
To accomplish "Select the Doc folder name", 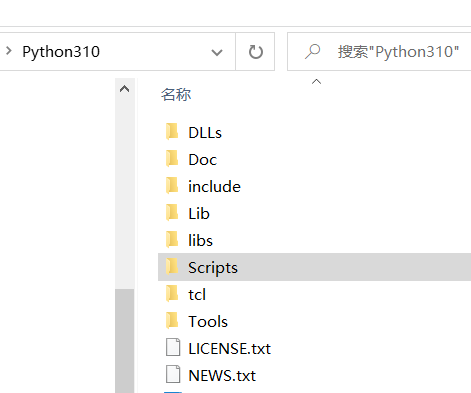I will [203, 160].
